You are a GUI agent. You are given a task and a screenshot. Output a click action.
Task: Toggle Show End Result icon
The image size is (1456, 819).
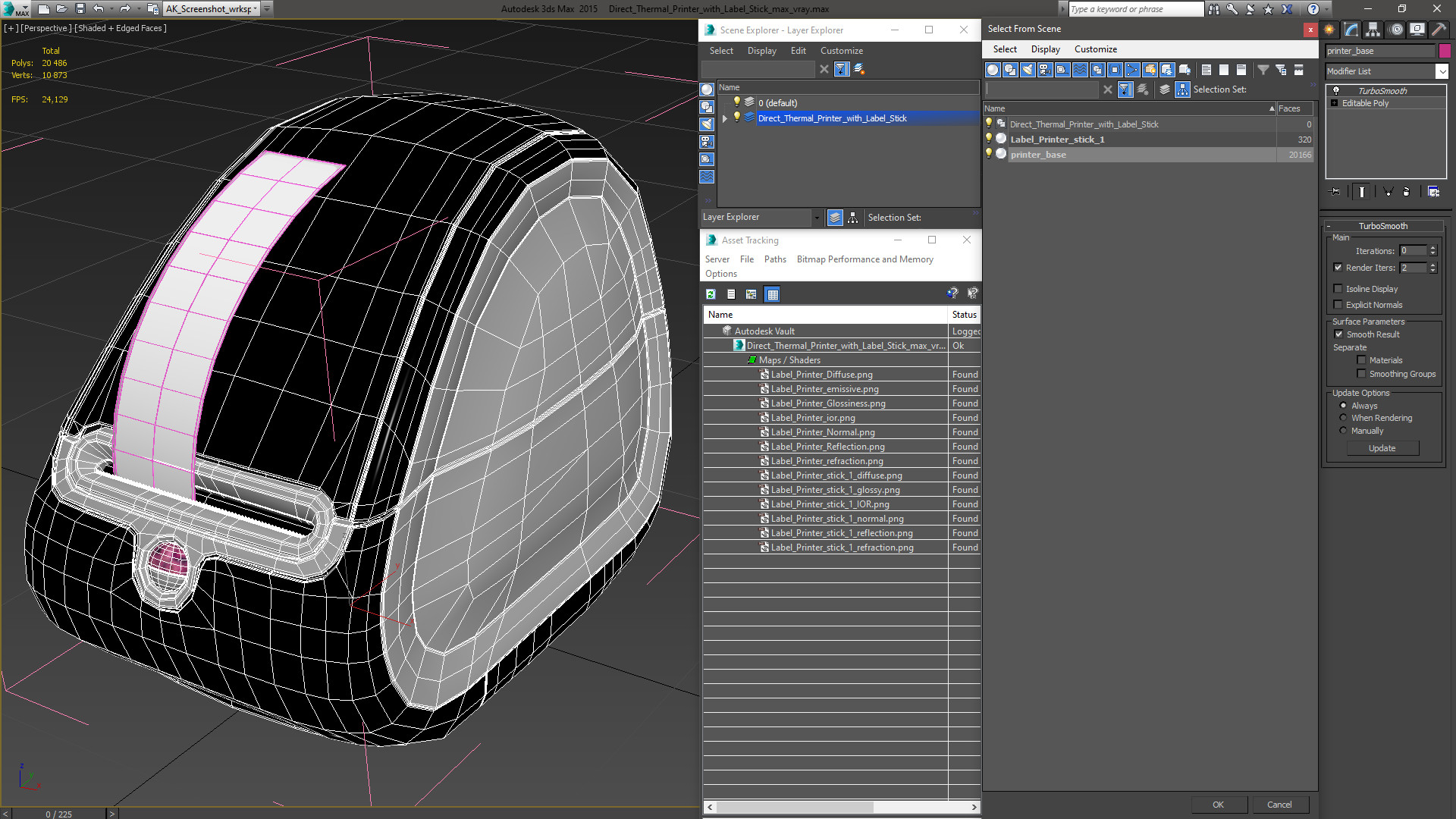pos(1362,192)
